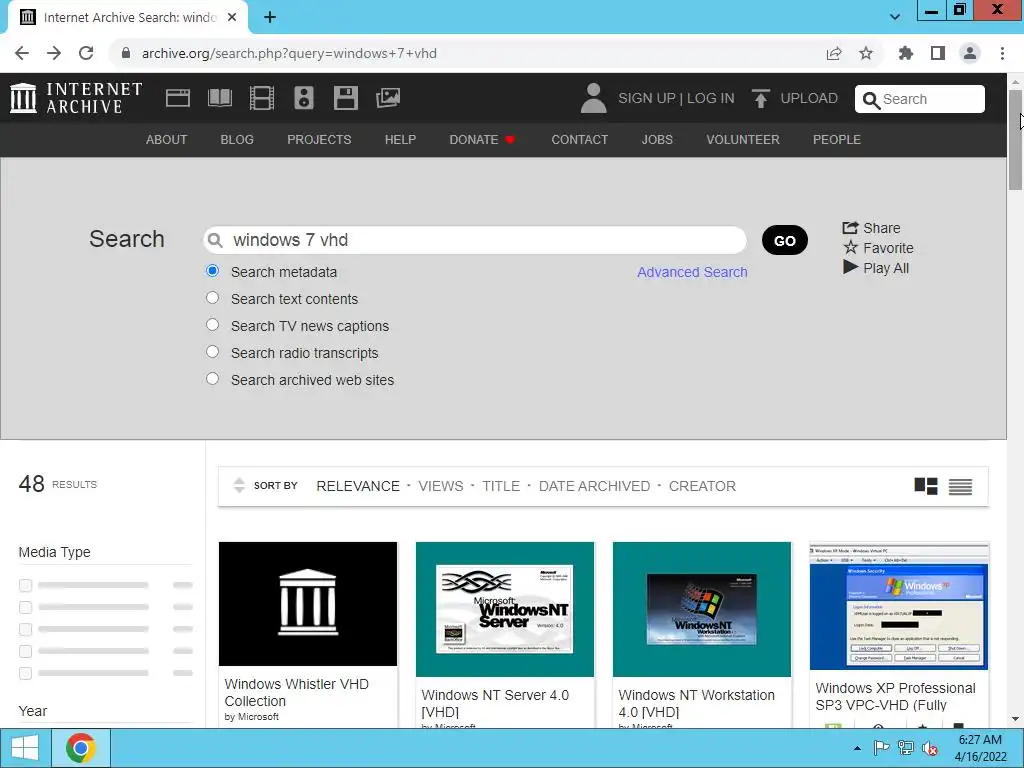Open Chrome tab search dropdown arrow
The width and height of the screenshot is (1024, 768).
coord(895,17)
